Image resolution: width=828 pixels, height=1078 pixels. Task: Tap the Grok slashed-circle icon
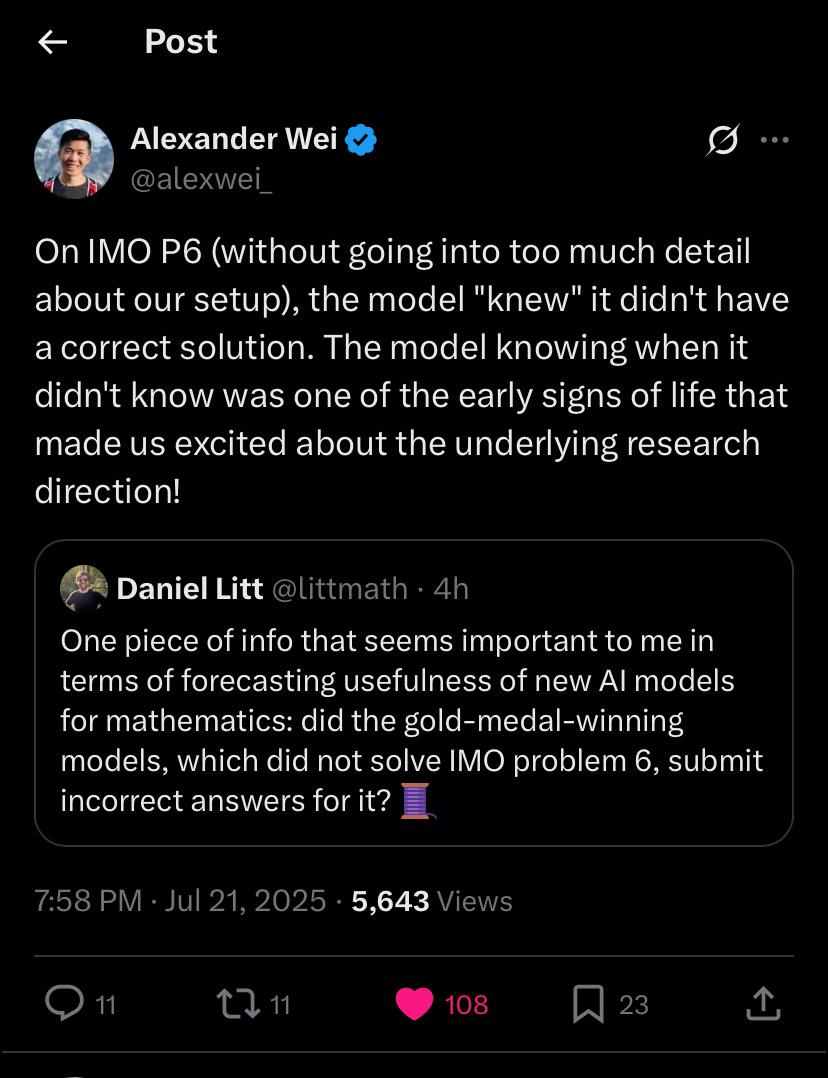pos(723,142)
